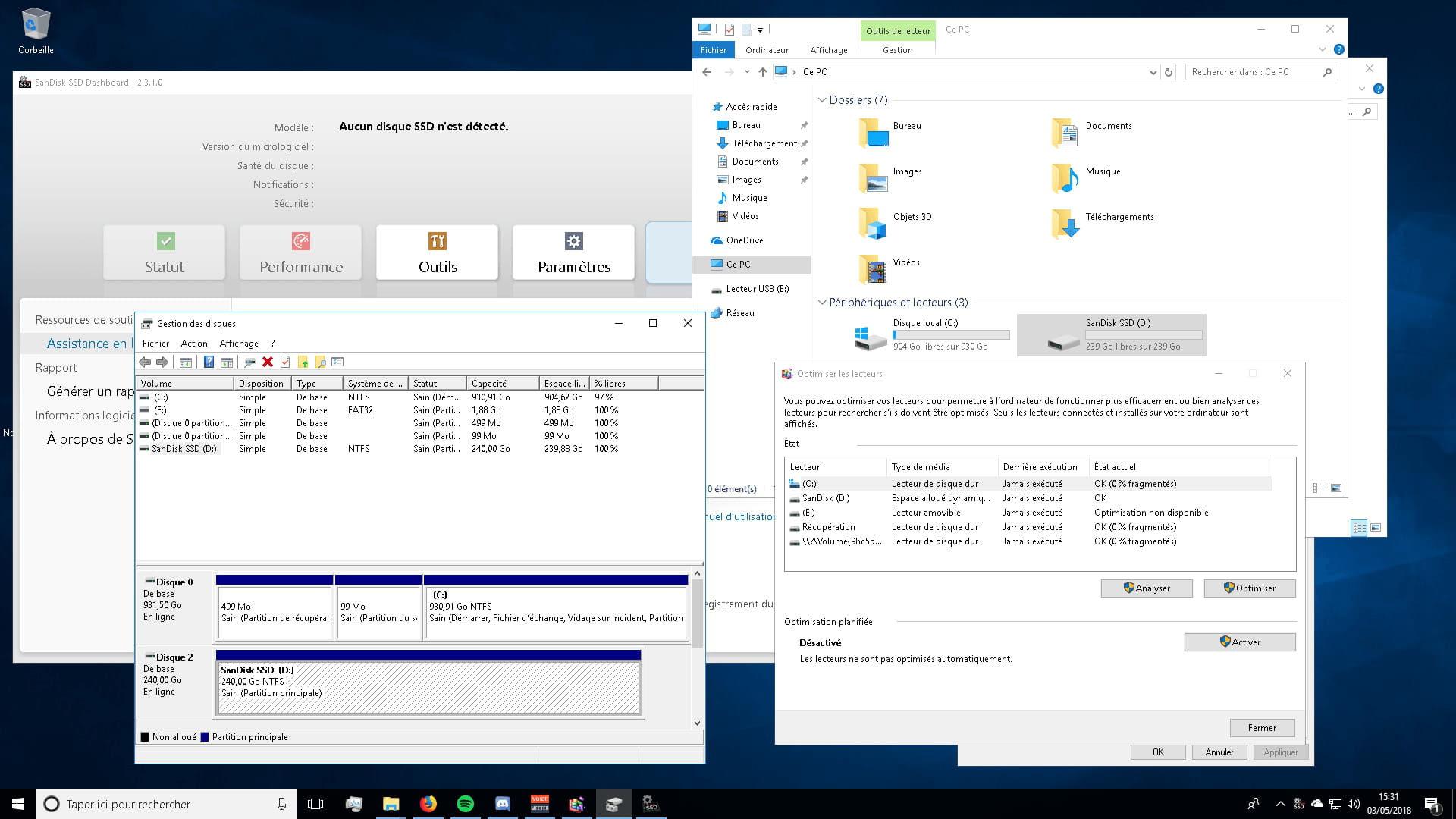Select Lecteur USB (E:) in navigation pane
Screen dimensions: 1456x819
[751, 289]
